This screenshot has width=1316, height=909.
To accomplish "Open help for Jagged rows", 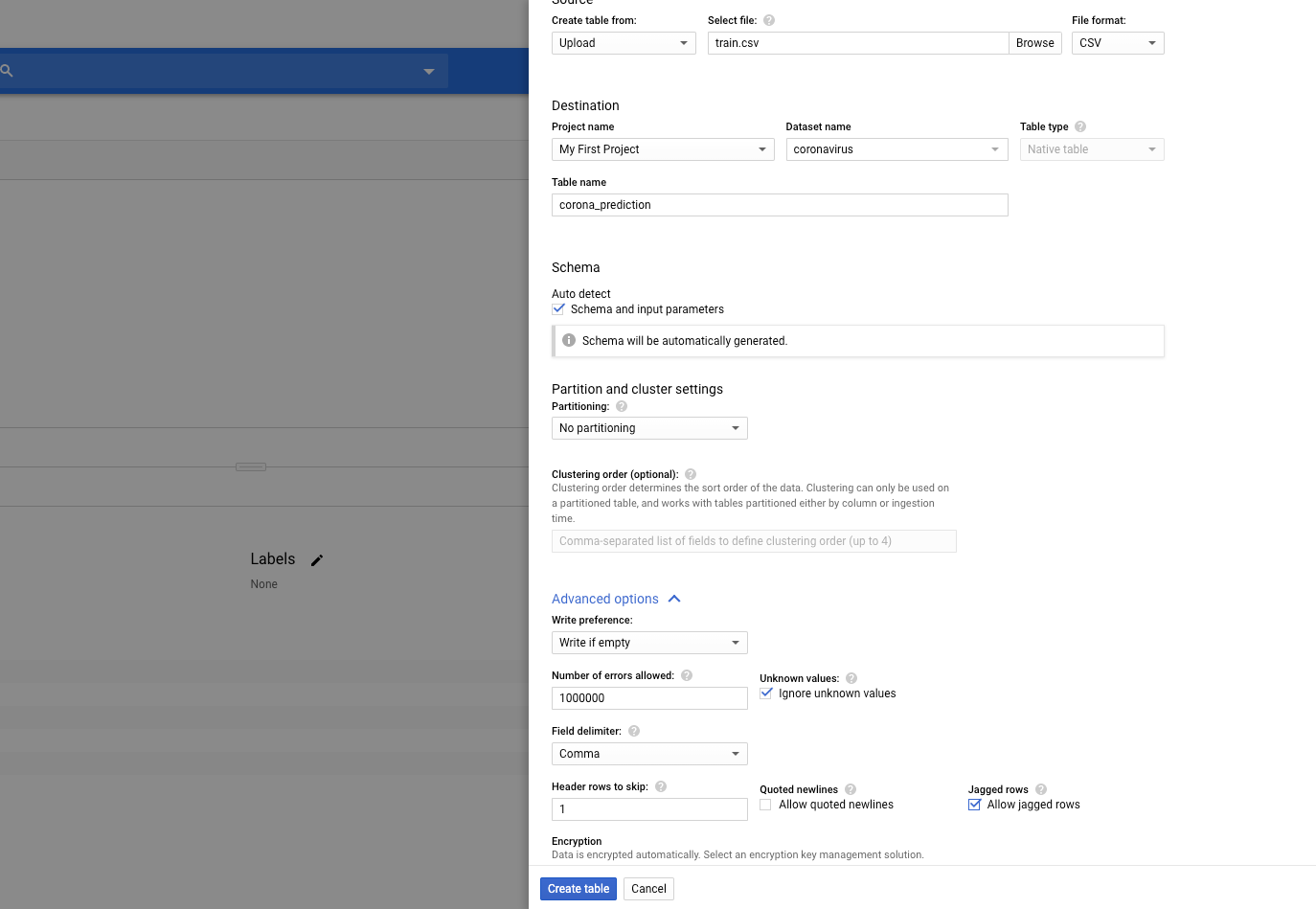I will (1041, 789).
